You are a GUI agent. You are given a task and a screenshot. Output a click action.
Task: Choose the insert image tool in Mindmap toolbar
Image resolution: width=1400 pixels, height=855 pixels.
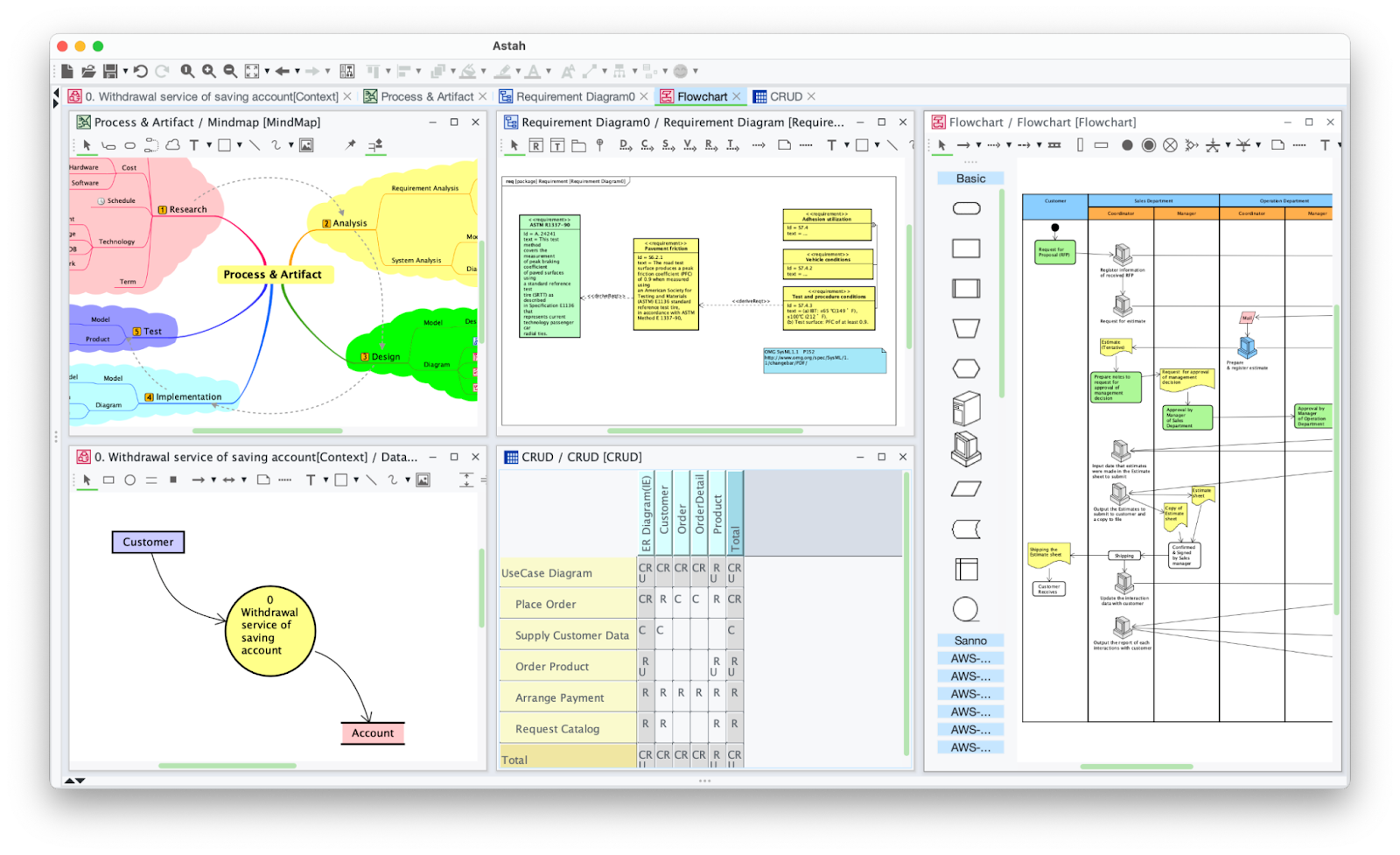[x=306, y=145]
